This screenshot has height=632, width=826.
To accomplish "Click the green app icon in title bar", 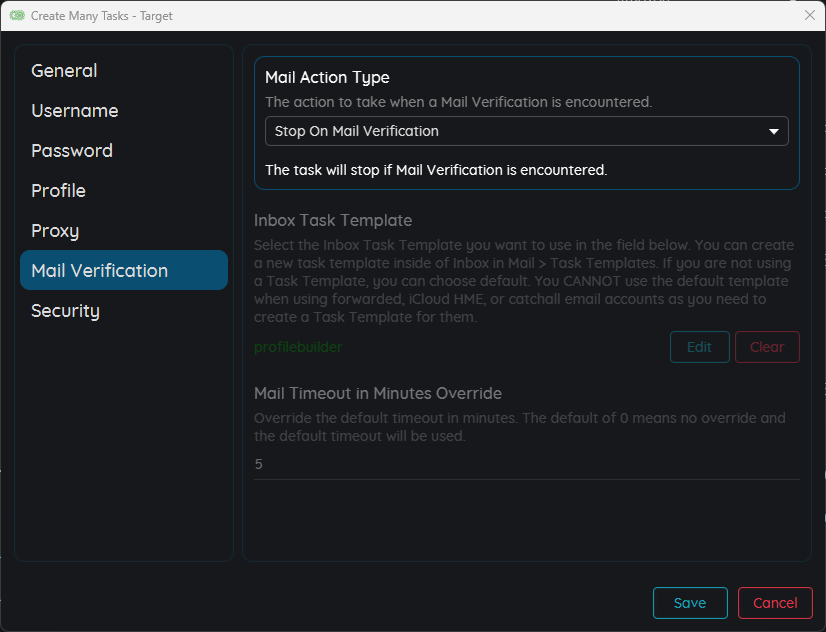I will pos(17,15).
